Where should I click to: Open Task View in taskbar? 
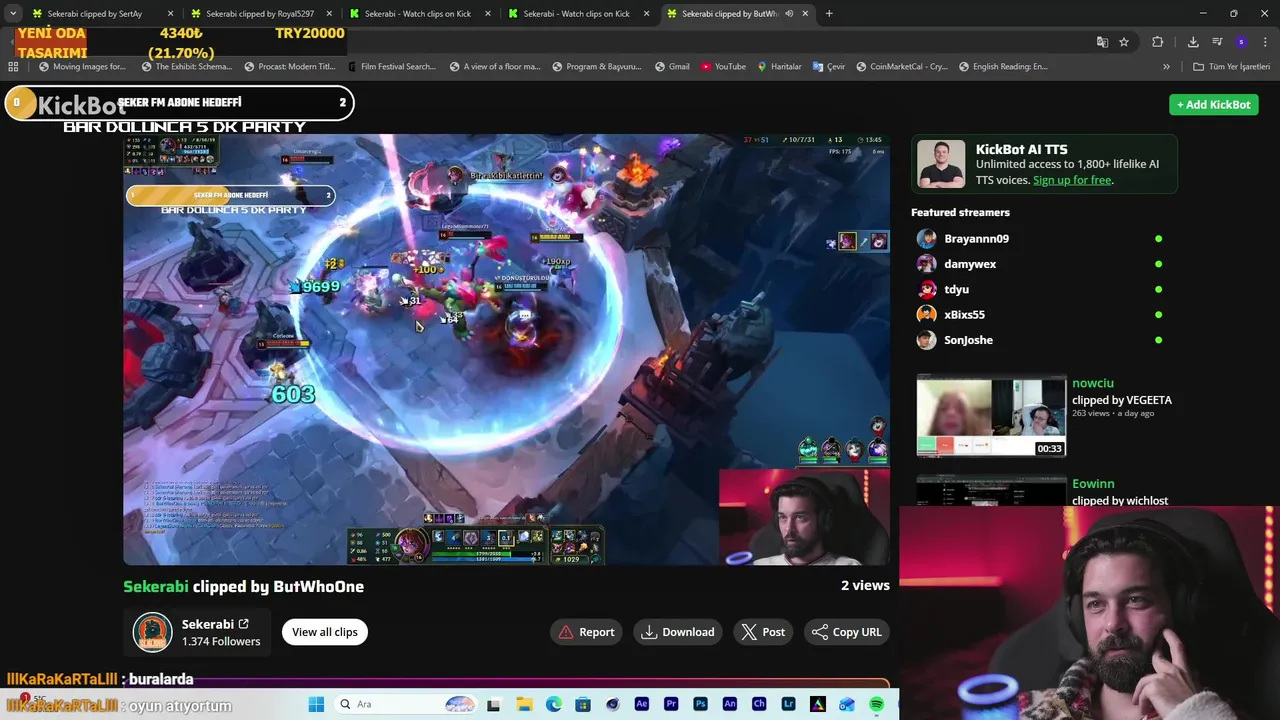[494, 704]
